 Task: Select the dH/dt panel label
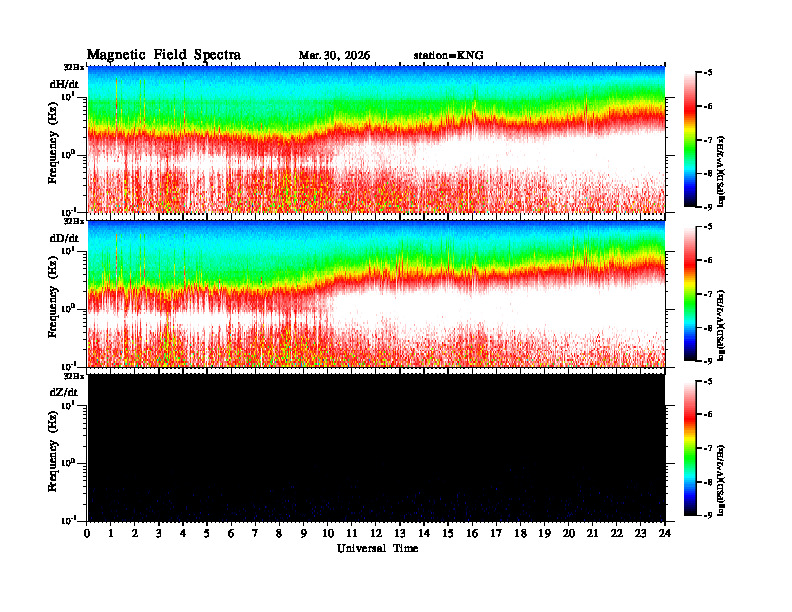tap(64, 84)
